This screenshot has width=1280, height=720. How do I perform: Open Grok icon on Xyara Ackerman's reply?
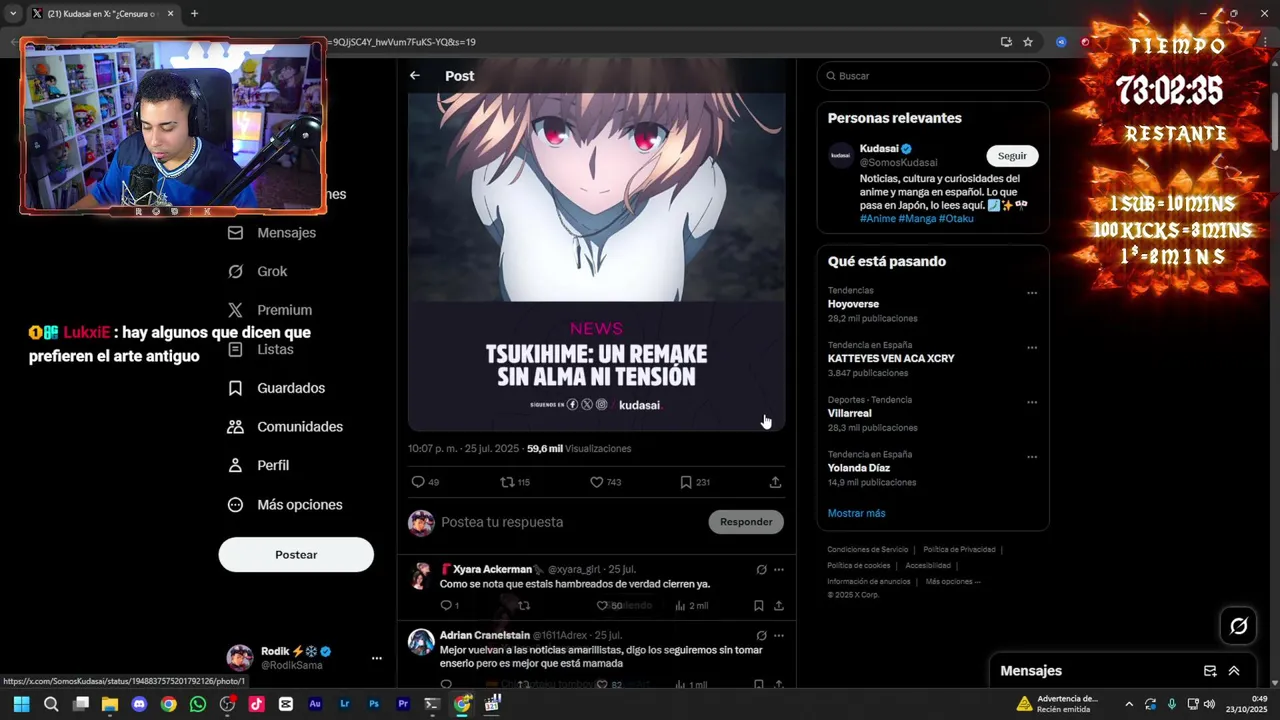[x=761, y=570]
